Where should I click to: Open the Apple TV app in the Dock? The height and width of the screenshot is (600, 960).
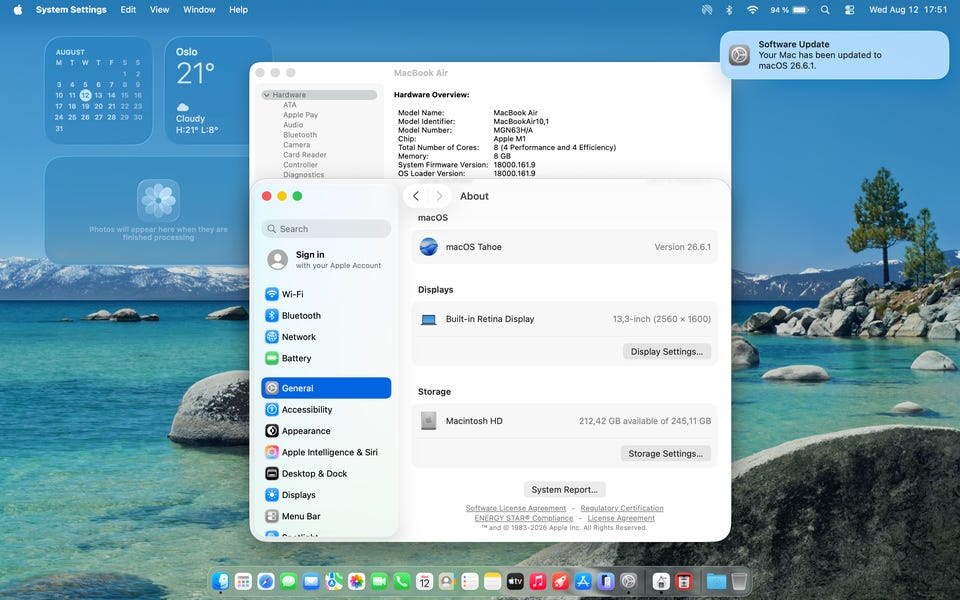point(515,581)
